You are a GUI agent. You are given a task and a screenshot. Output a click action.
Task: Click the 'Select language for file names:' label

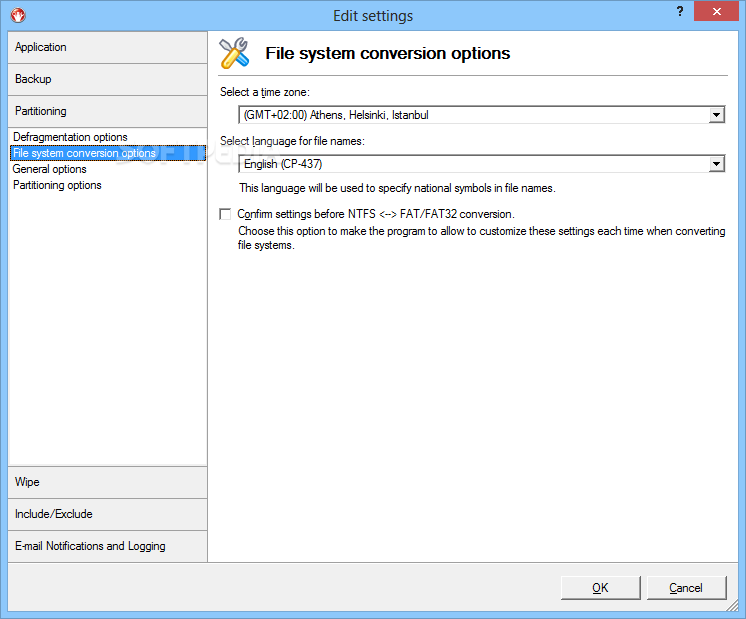[292, 141]
